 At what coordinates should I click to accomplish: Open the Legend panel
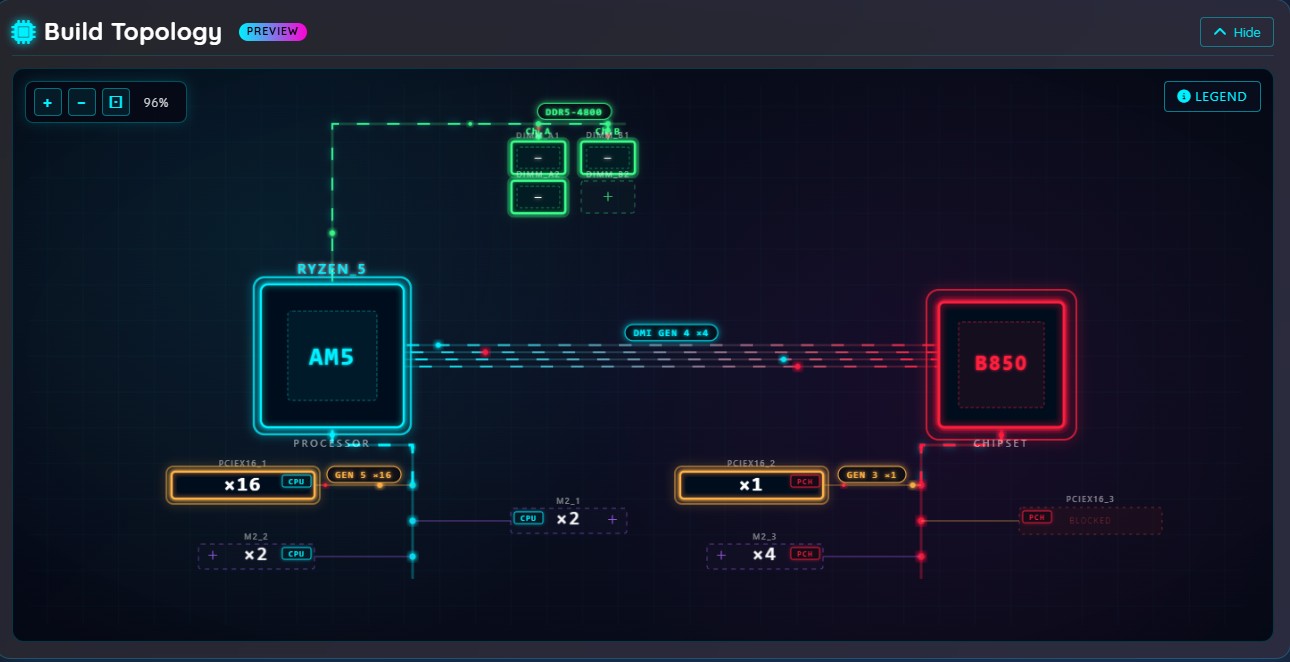tap(1212, 96)
